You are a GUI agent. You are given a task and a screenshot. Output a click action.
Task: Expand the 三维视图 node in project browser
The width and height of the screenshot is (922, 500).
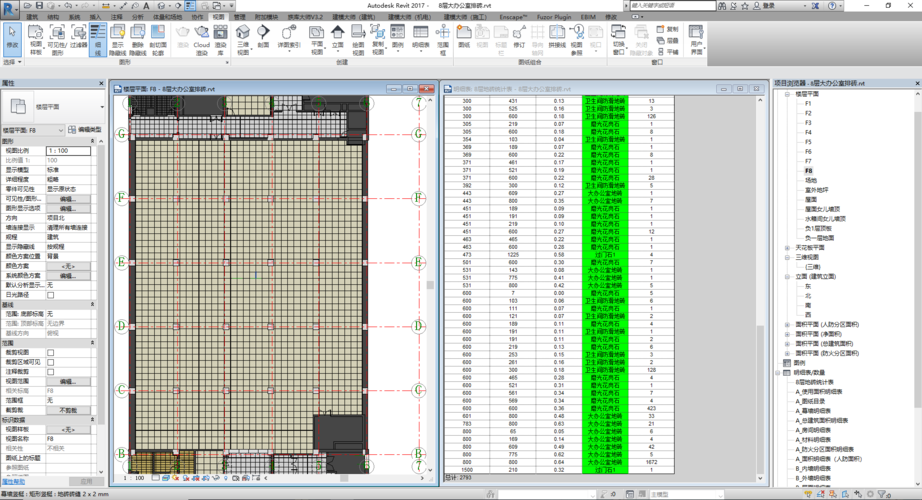coord(787,257)
